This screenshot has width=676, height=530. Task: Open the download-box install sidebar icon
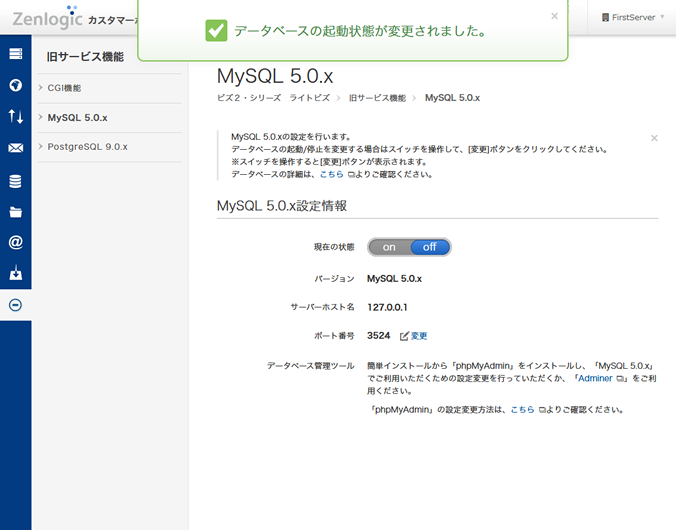(x=15, y=274)
